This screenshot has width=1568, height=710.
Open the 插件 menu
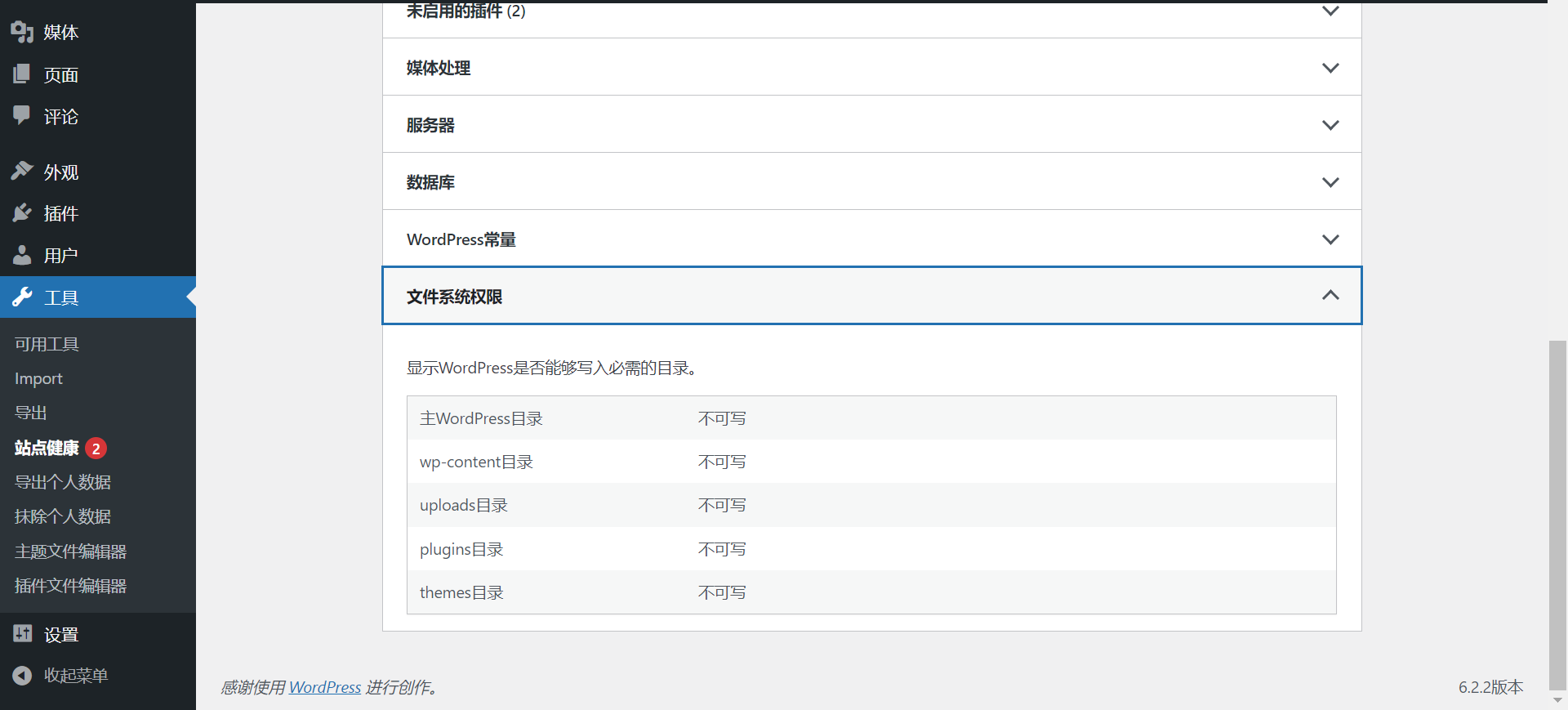click(x=98, y=213)
